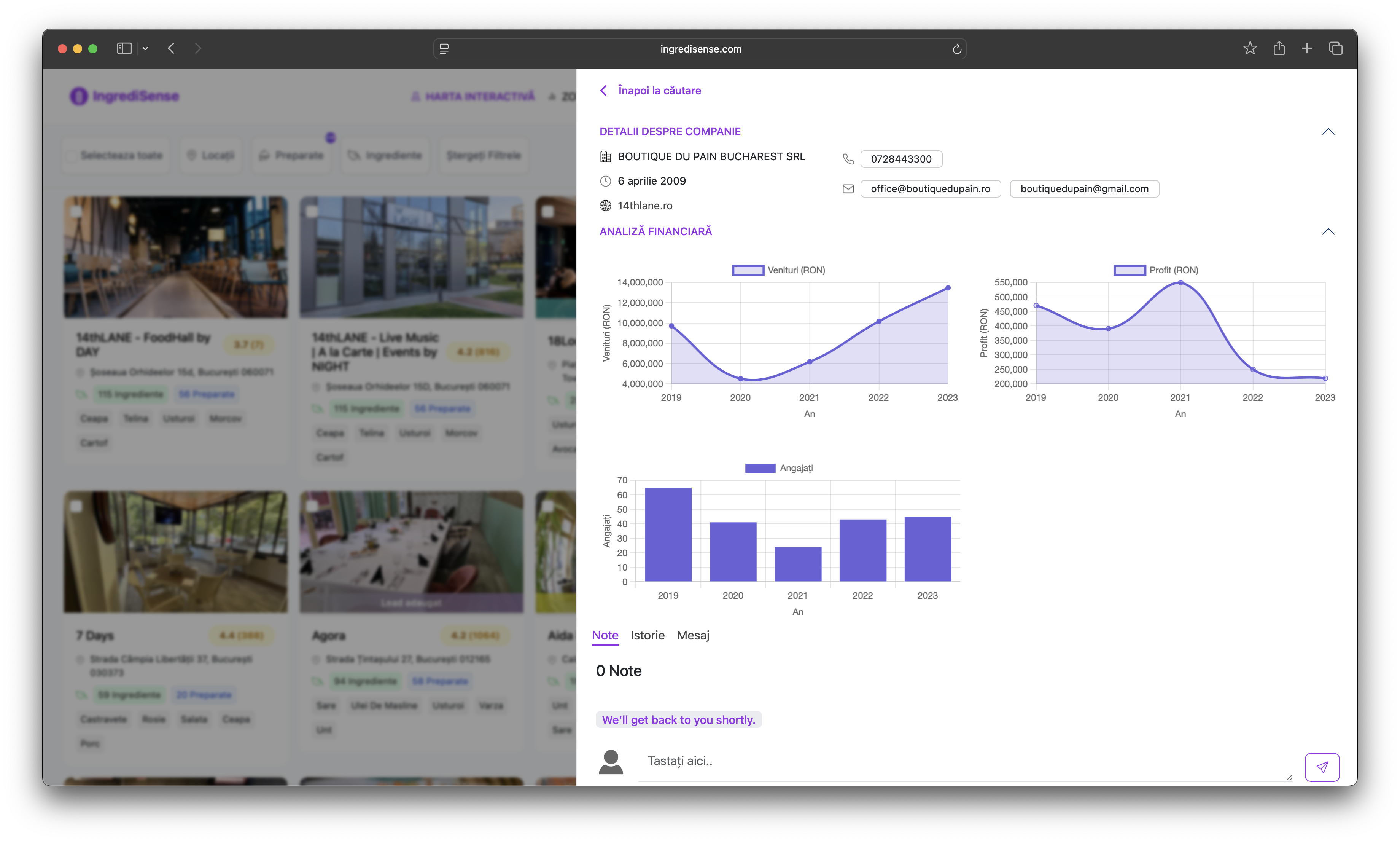Click the 2019 bar in Angajați chart
This screenshot has width=1400, height=842.
coord(668,534)
